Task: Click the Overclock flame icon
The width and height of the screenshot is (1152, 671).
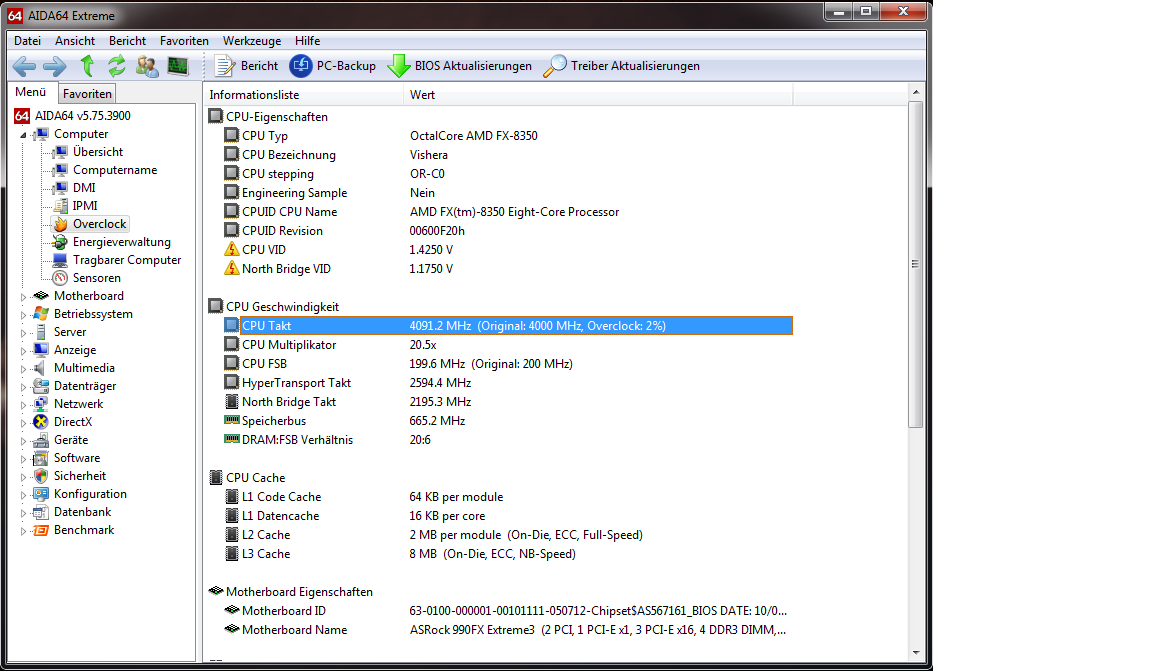Action: 60,224
